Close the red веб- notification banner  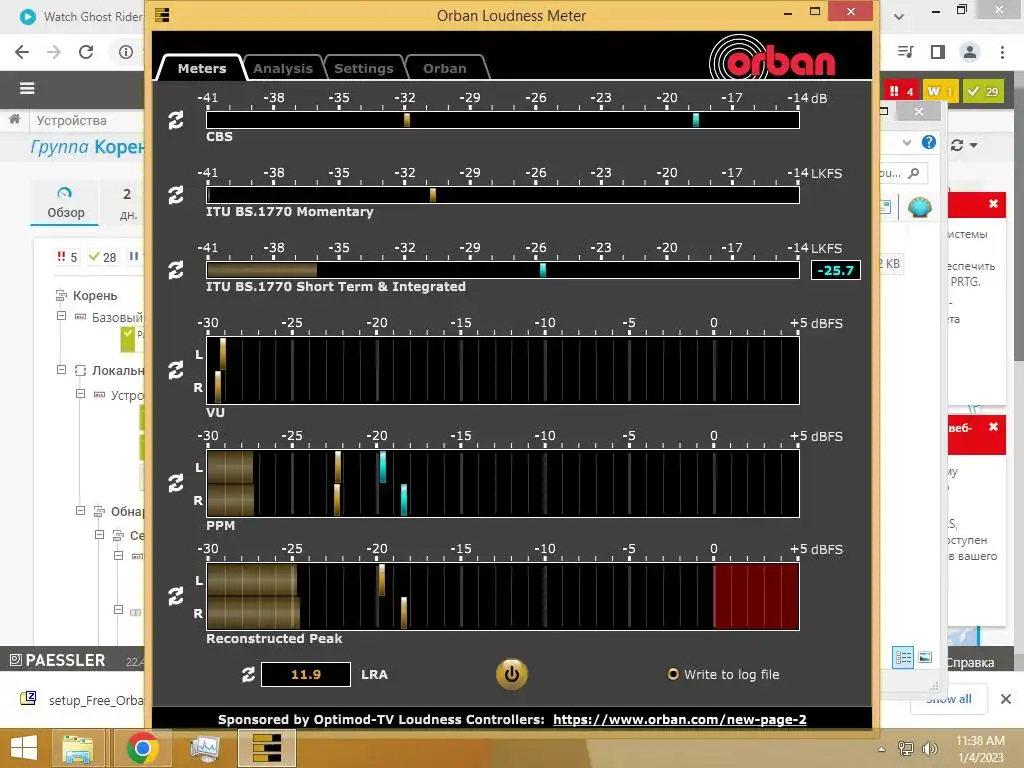tap(993, 426)
